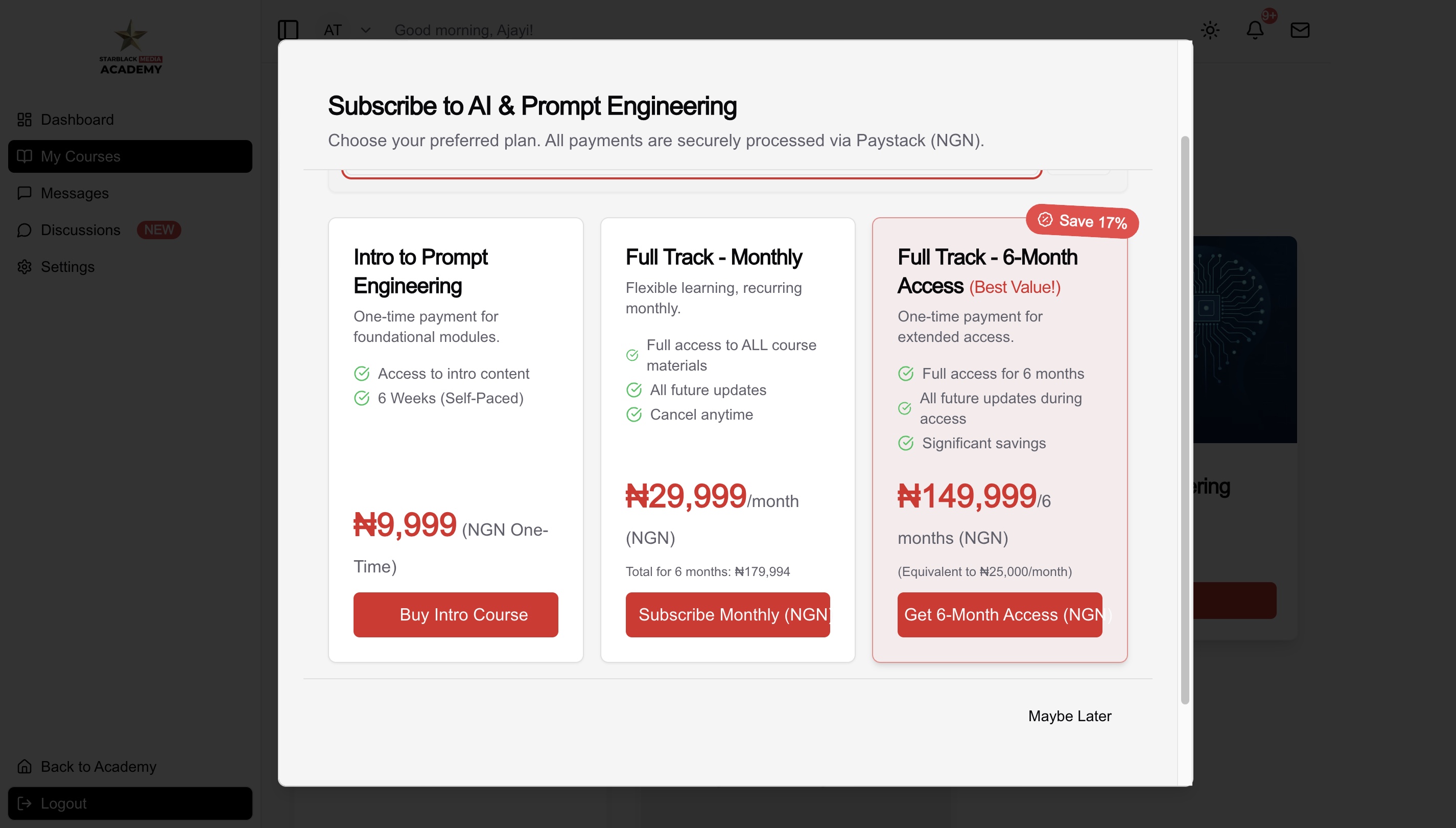Open the notifications bell icon
The width and height of the screenshot is (1456, 828).
pos(1255,30)
